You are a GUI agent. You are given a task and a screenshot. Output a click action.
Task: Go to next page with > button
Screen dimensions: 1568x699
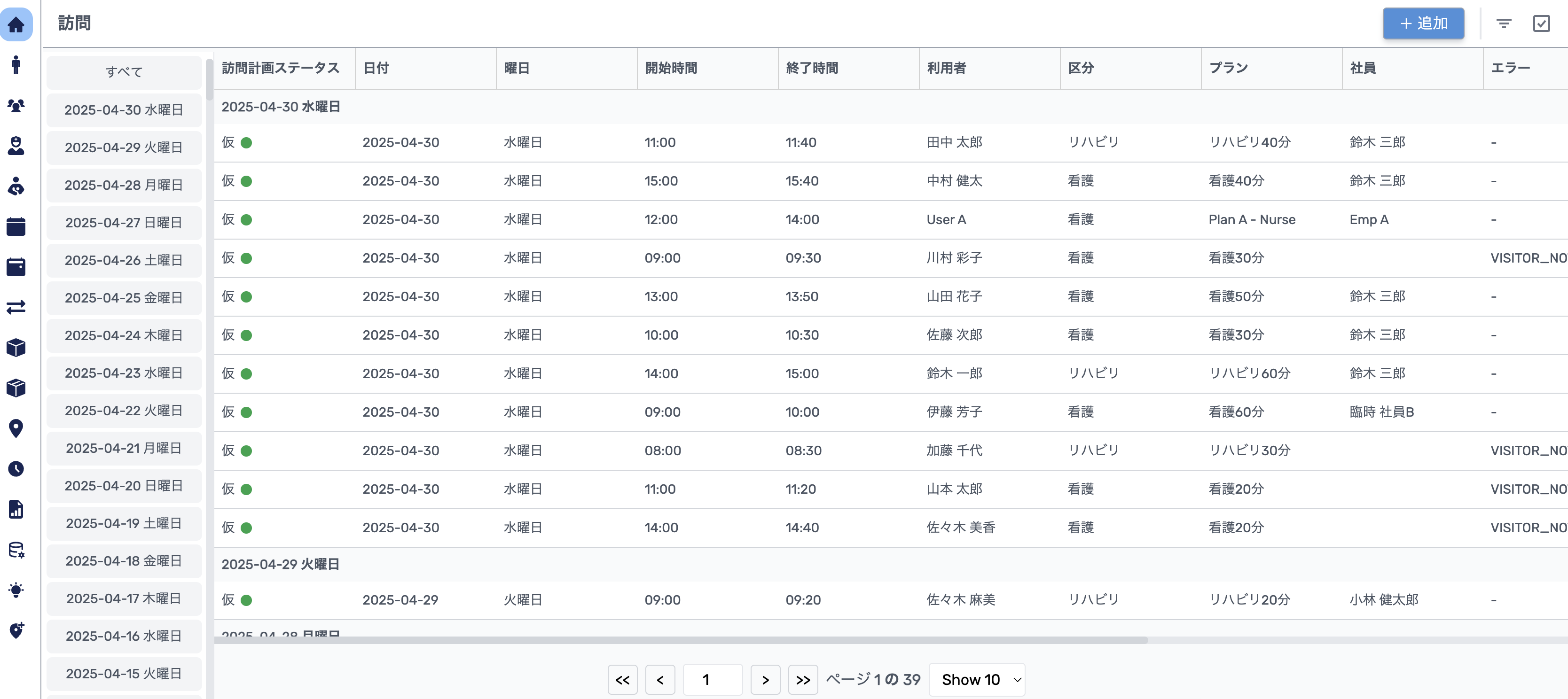coord(766,680)
